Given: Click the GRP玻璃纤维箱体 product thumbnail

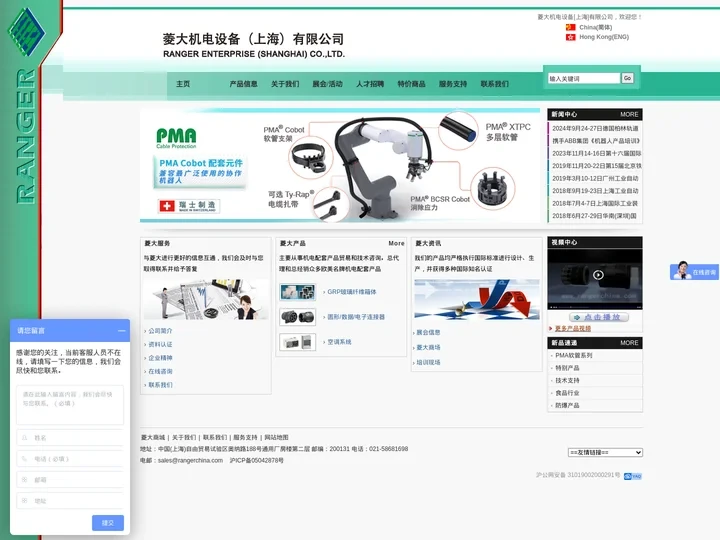Looking at the screenshot, I should 298,292.
